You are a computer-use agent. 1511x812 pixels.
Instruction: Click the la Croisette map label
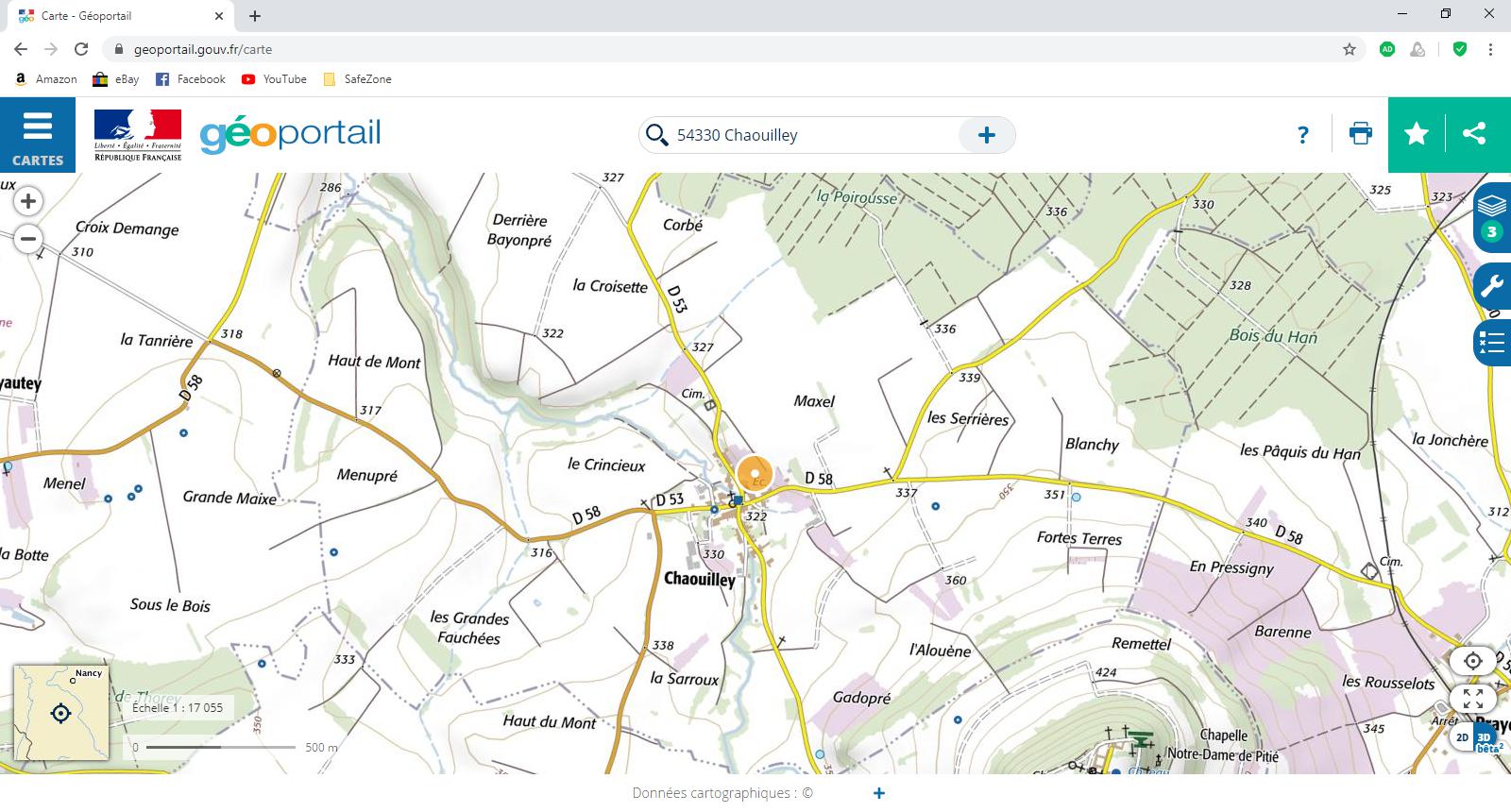click(610, 285)
